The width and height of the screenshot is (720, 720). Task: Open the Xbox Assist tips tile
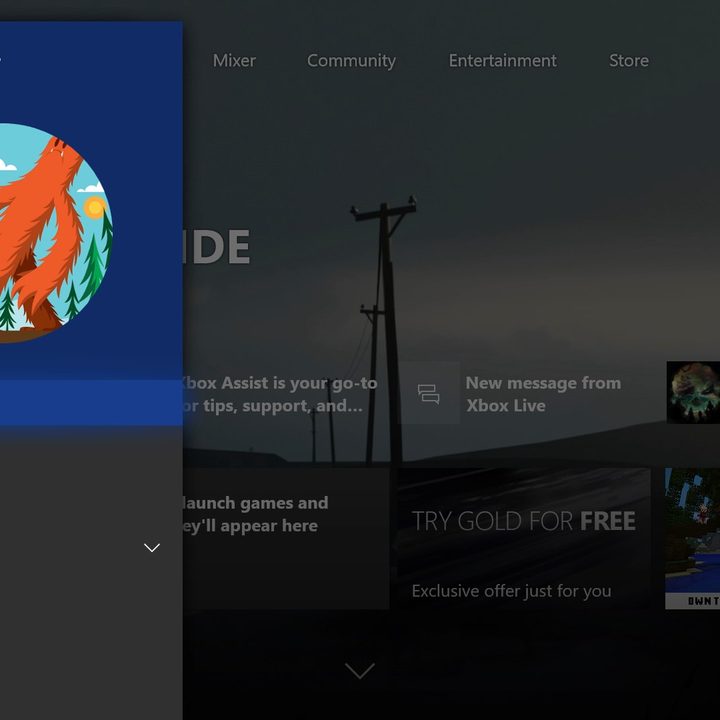[x=280, y=394]
